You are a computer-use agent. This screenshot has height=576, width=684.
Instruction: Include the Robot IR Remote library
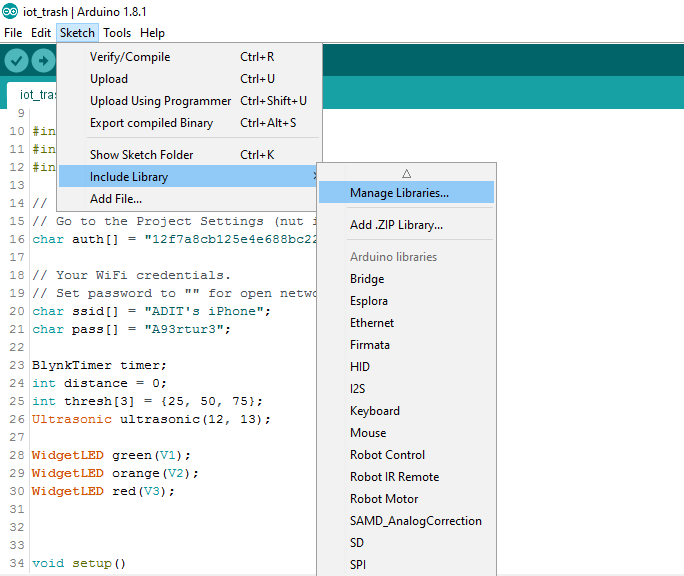click(394, 477)
